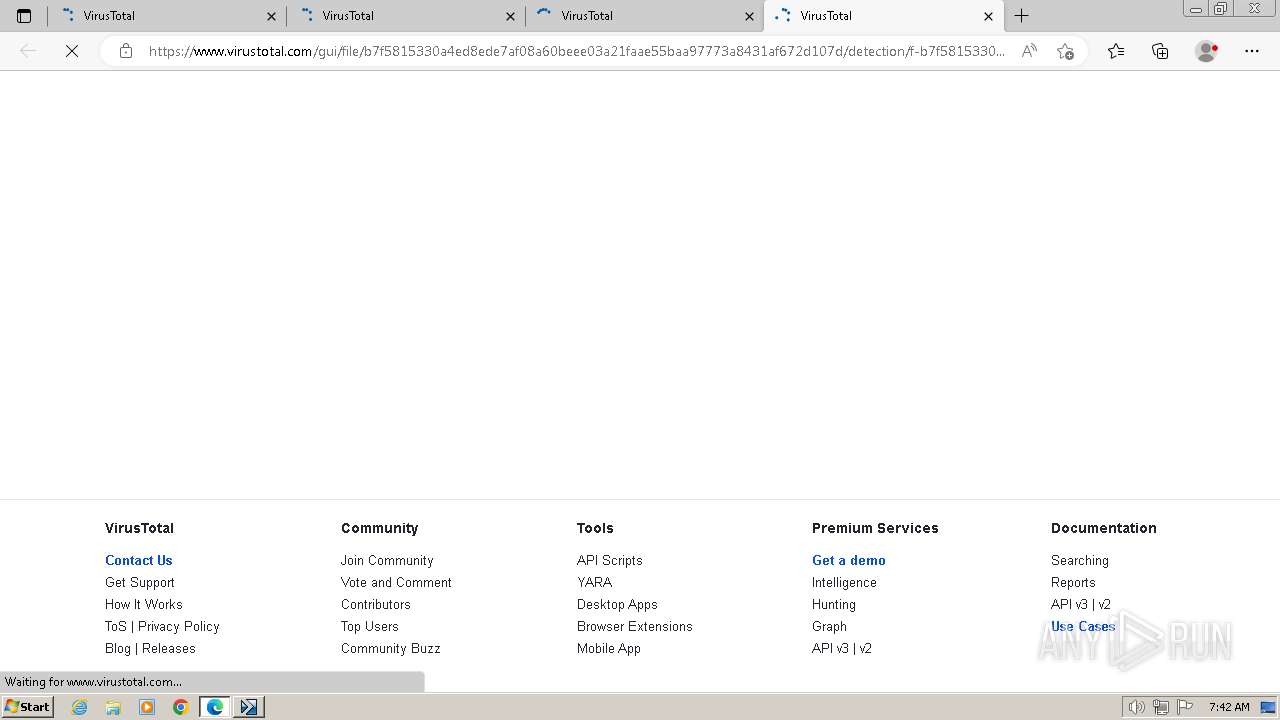The height and width of the screenshot is (720, 1280).
Task: Open the last pinned taskbar program
Action: coord(249,707)
